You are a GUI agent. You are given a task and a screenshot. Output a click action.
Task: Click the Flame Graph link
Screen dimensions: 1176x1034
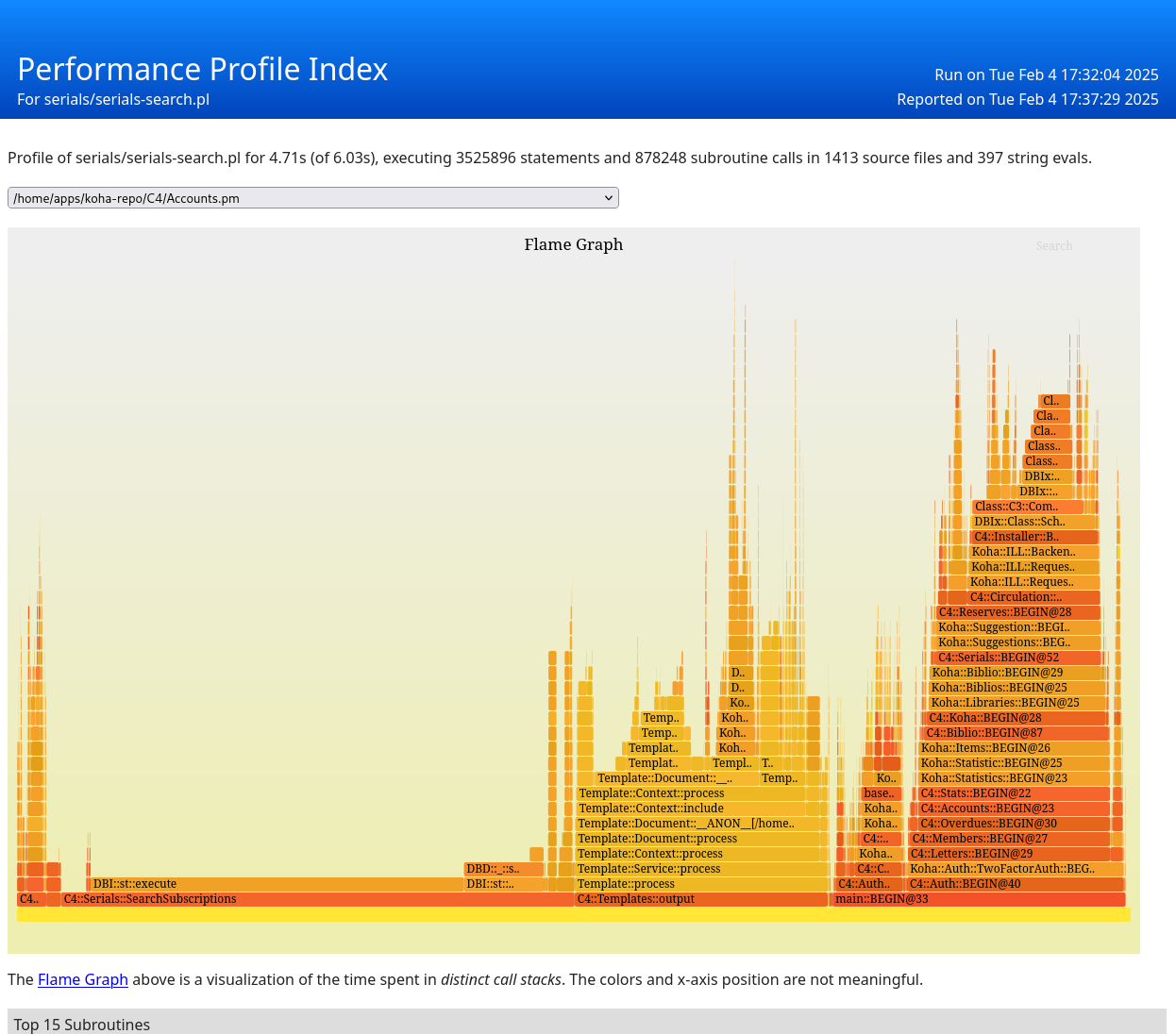coord(82,979)
